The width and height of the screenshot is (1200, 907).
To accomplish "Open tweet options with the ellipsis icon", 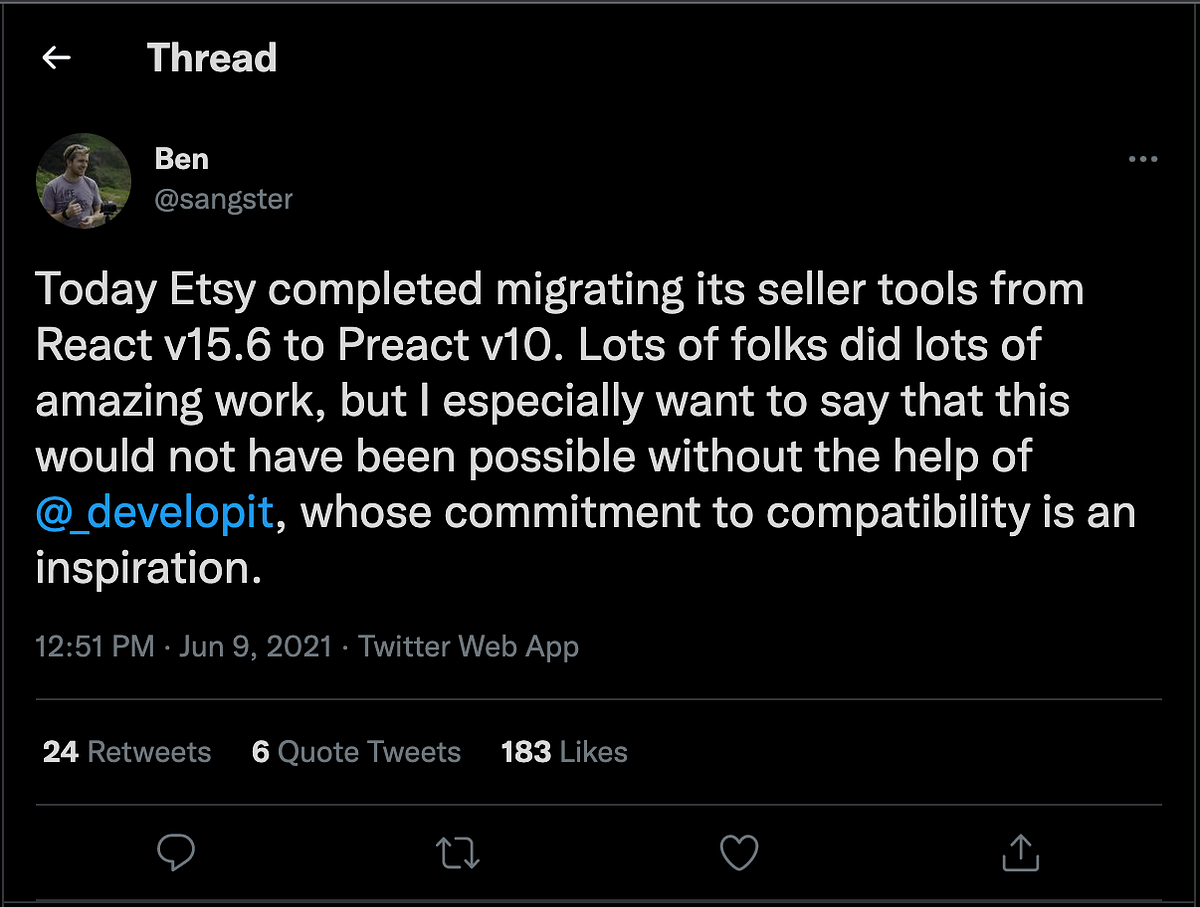I will 1143,159.
